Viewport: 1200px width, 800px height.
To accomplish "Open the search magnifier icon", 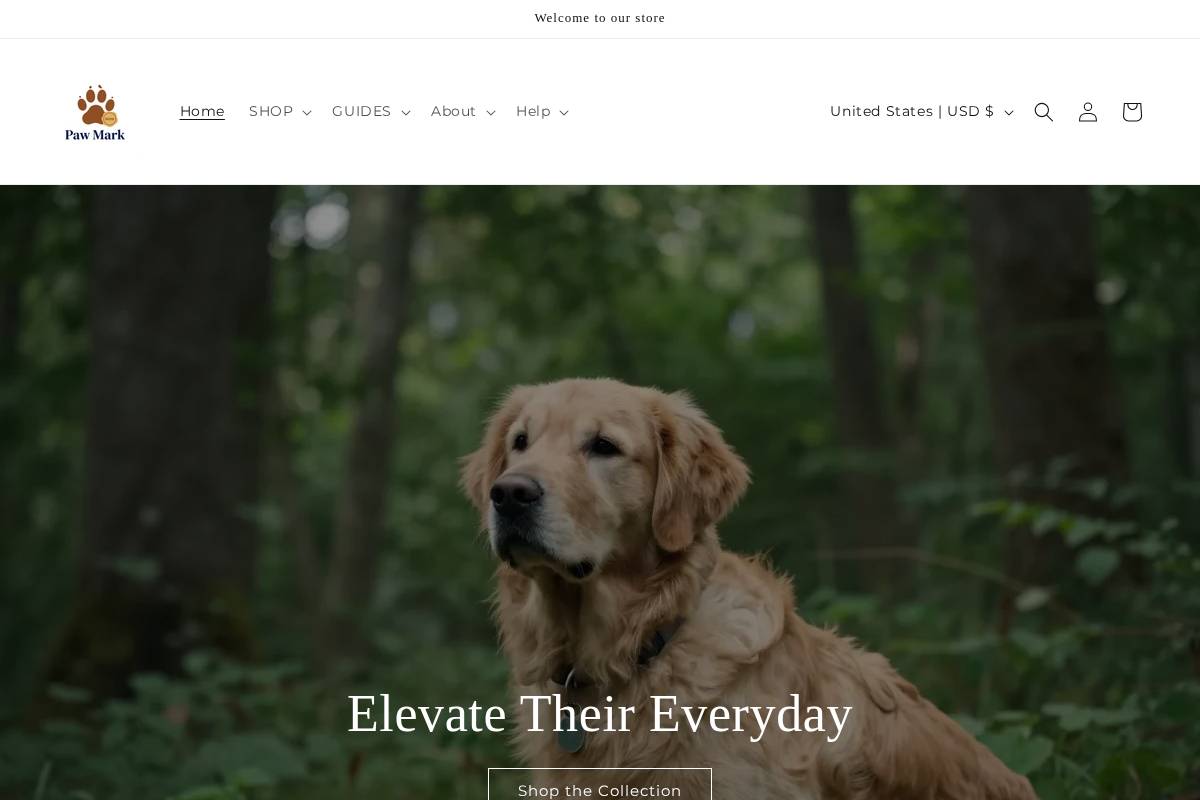I will tap(1043, 112).
